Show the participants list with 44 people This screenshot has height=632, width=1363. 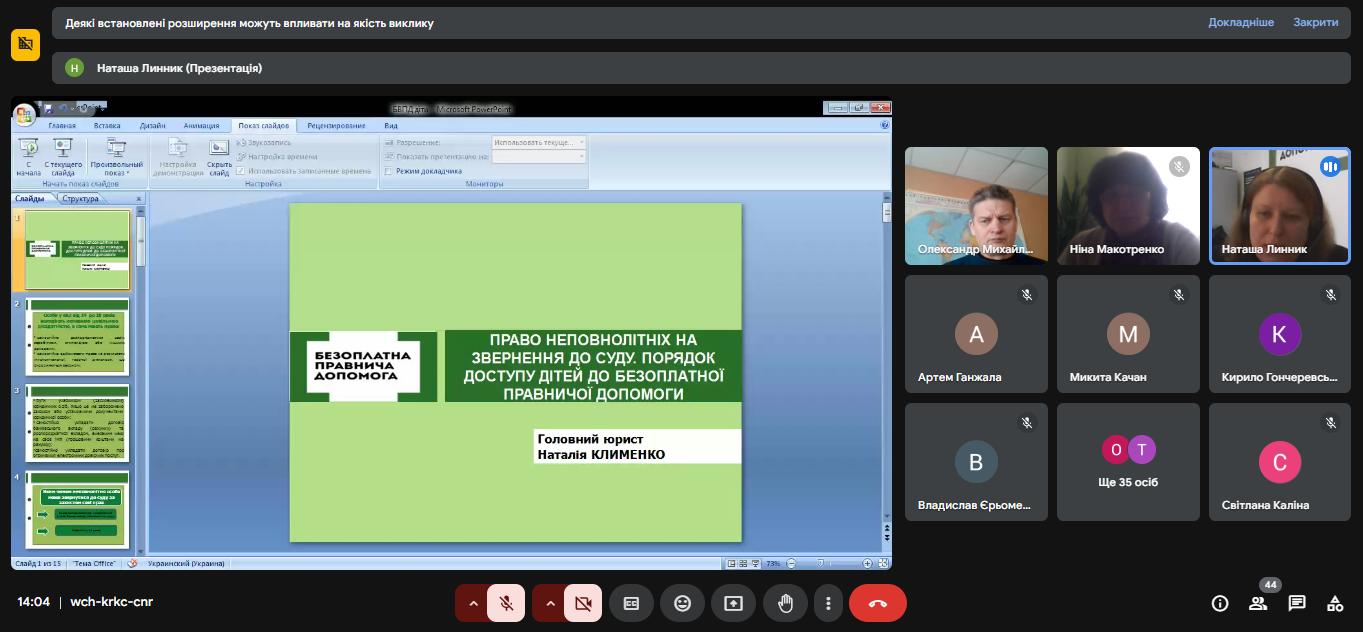click(x=1258, y=603)
